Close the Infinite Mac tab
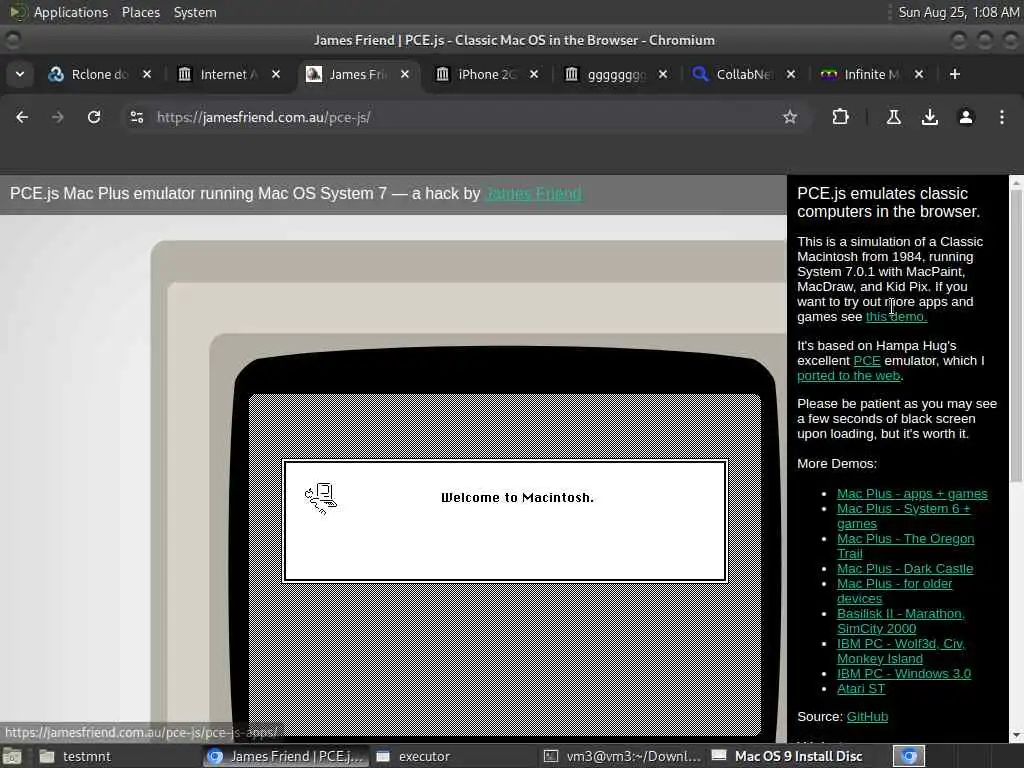The image size is (1024, 768). coord(919,74)
